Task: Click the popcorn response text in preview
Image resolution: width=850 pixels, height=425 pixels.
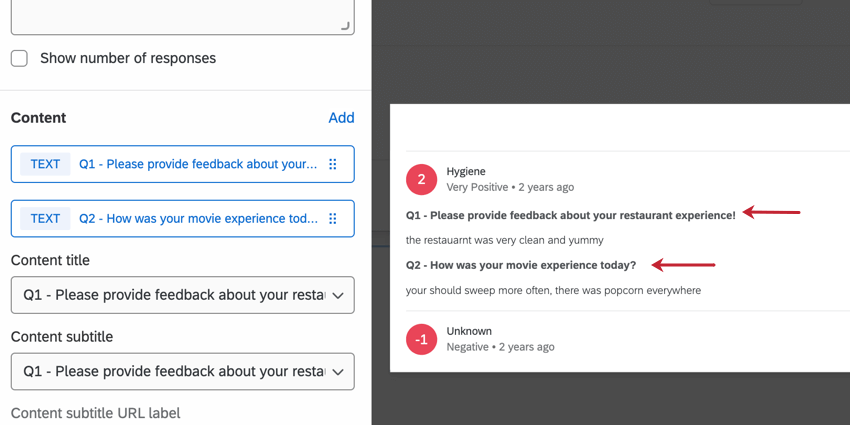Action: point(553,291)
